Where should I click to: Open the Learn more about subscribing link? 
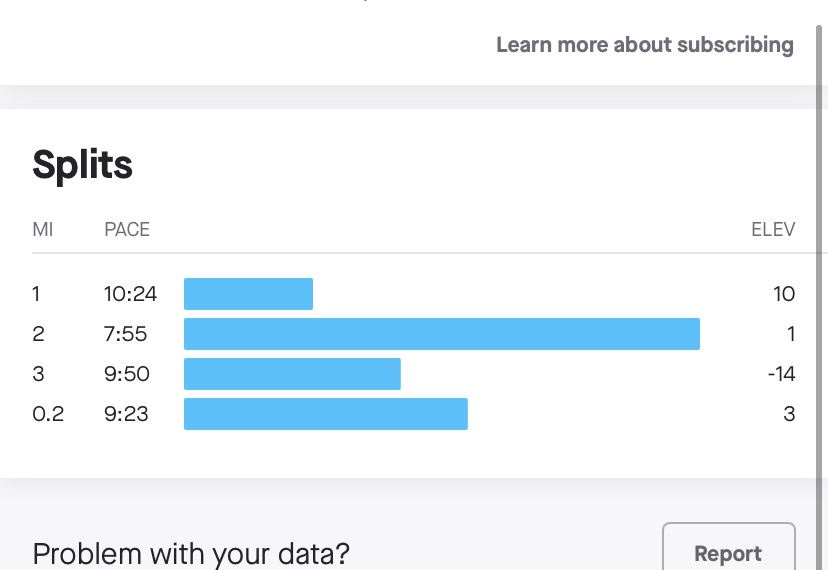coord(644,45)
